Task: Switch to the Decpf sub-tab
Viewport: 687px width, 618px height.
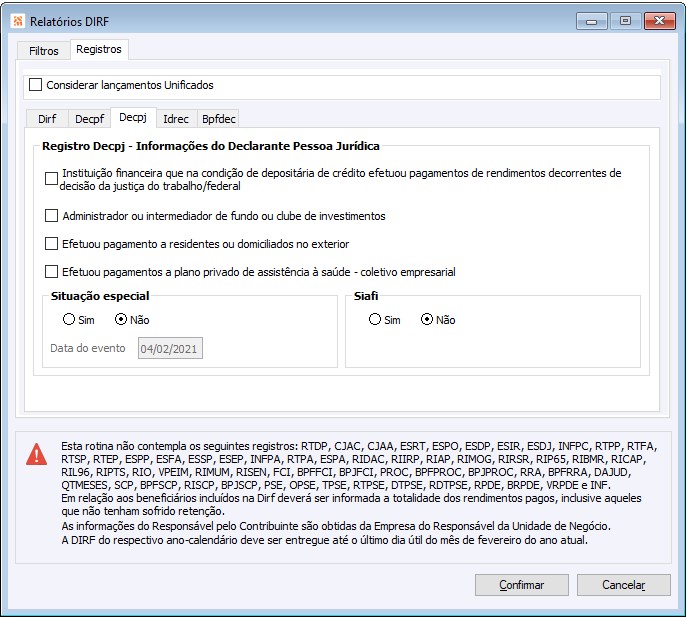Action: coord(89,119)
